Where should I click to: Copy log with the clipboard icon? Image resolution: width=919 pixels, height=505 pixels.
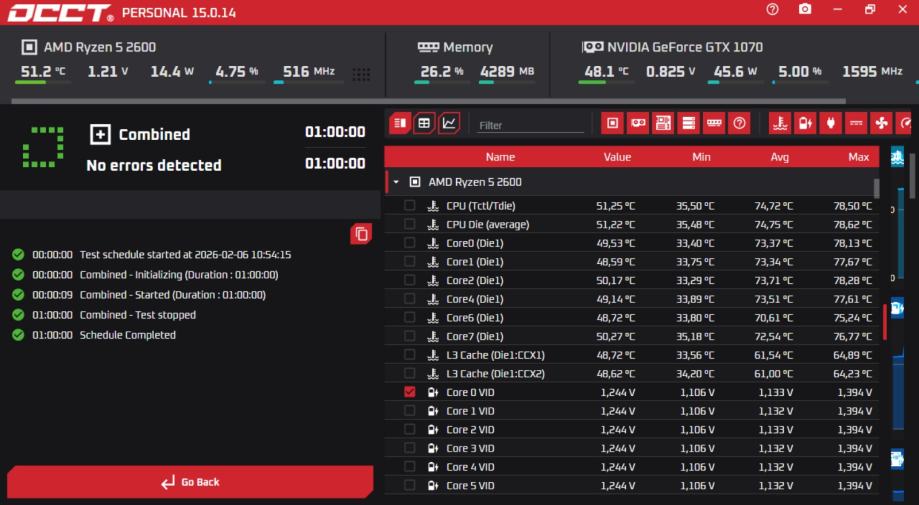point(361,234)
